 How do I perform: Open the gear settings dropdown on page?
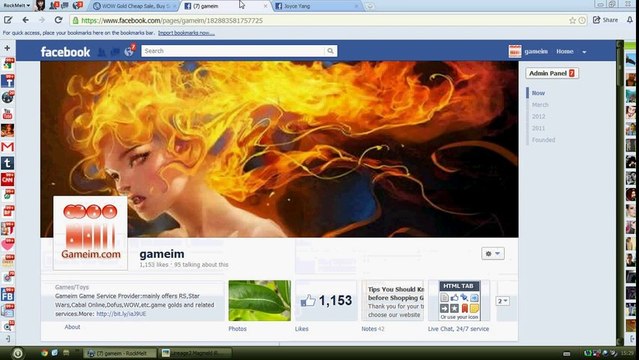[x=493, y=254]
